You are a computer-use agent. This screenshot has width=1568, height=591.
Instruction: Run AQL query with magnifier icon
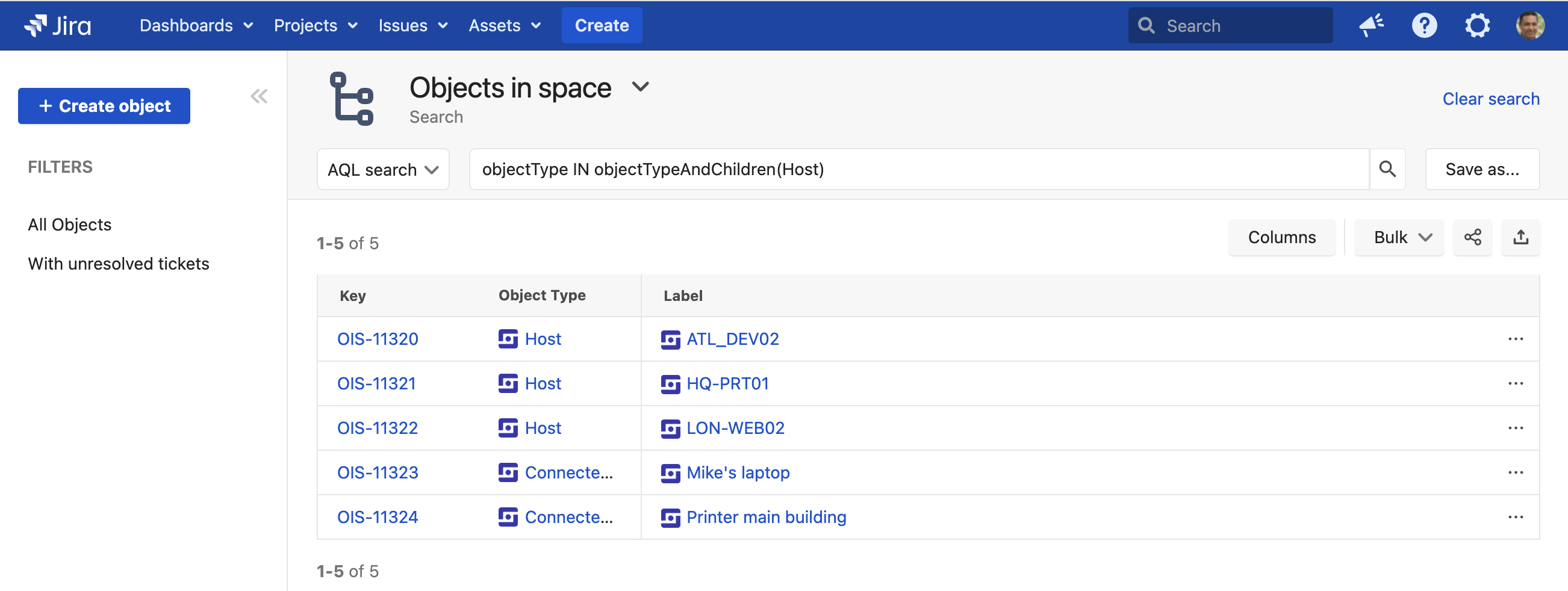pos(1387,169)
